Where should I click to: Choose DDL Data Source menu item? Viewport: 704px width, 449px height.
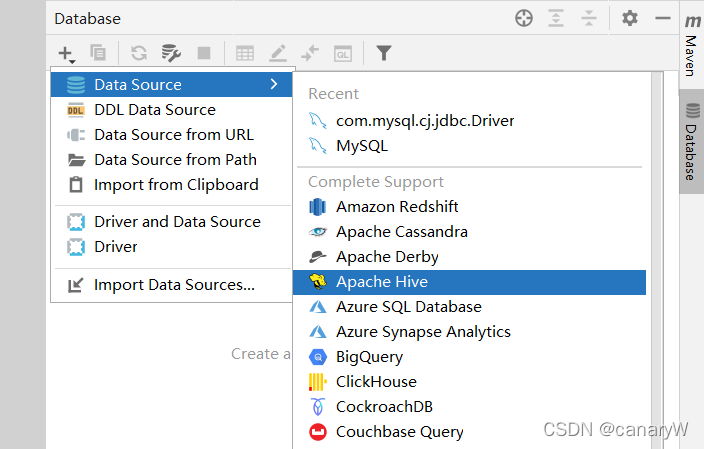[x=172, y=110]
